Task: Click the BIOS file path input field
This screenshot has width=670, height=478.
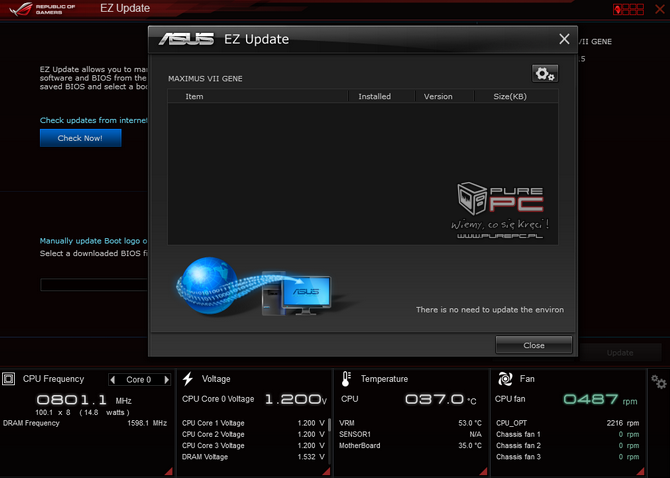Action: tap(94, 284)
